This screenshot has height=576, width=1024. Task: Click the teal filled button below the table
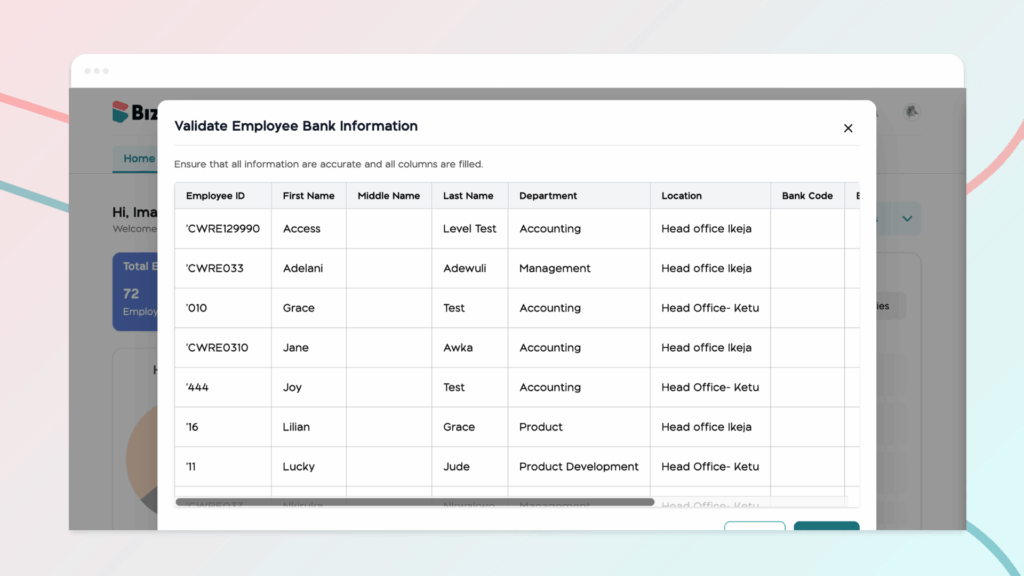pyautogui.click(x=826, y=526)
